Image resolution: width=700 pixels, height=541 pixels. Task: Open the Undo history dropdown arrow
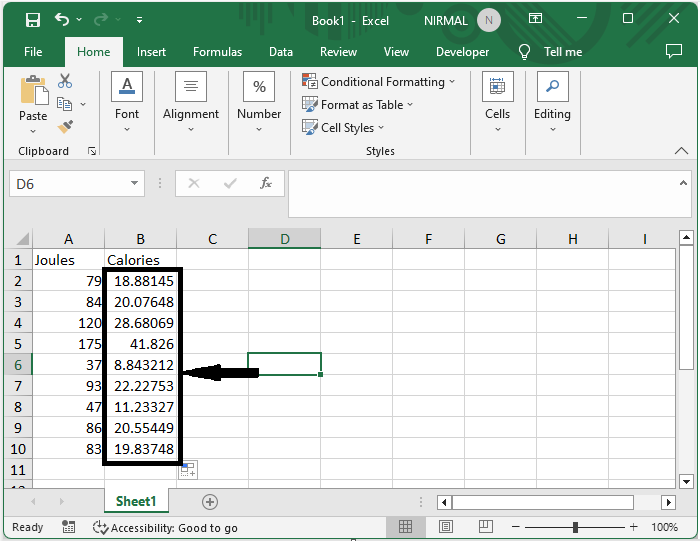[79, 20]
